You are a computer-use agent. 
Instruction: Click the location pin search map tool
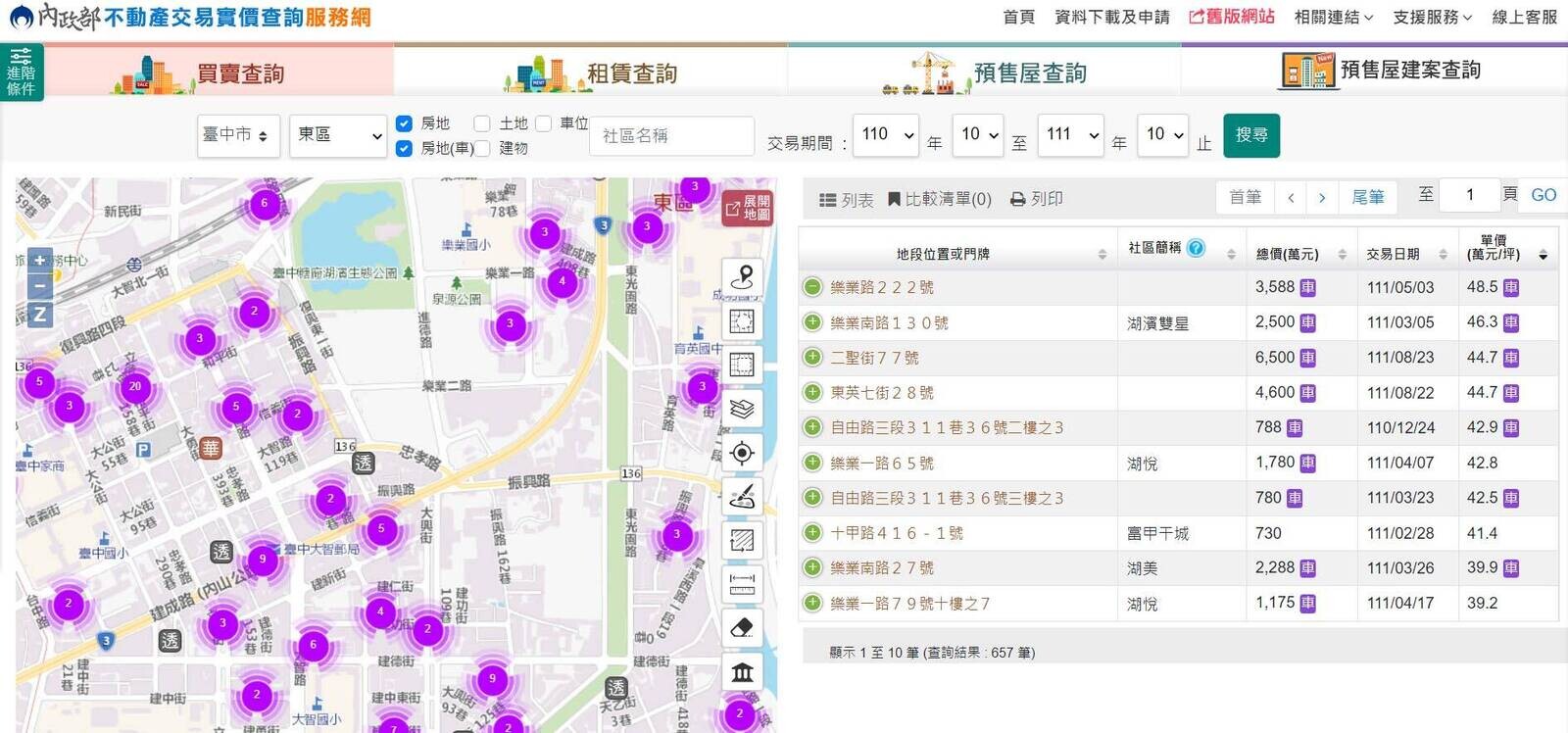pyautogui.click(x=742, y=278)
